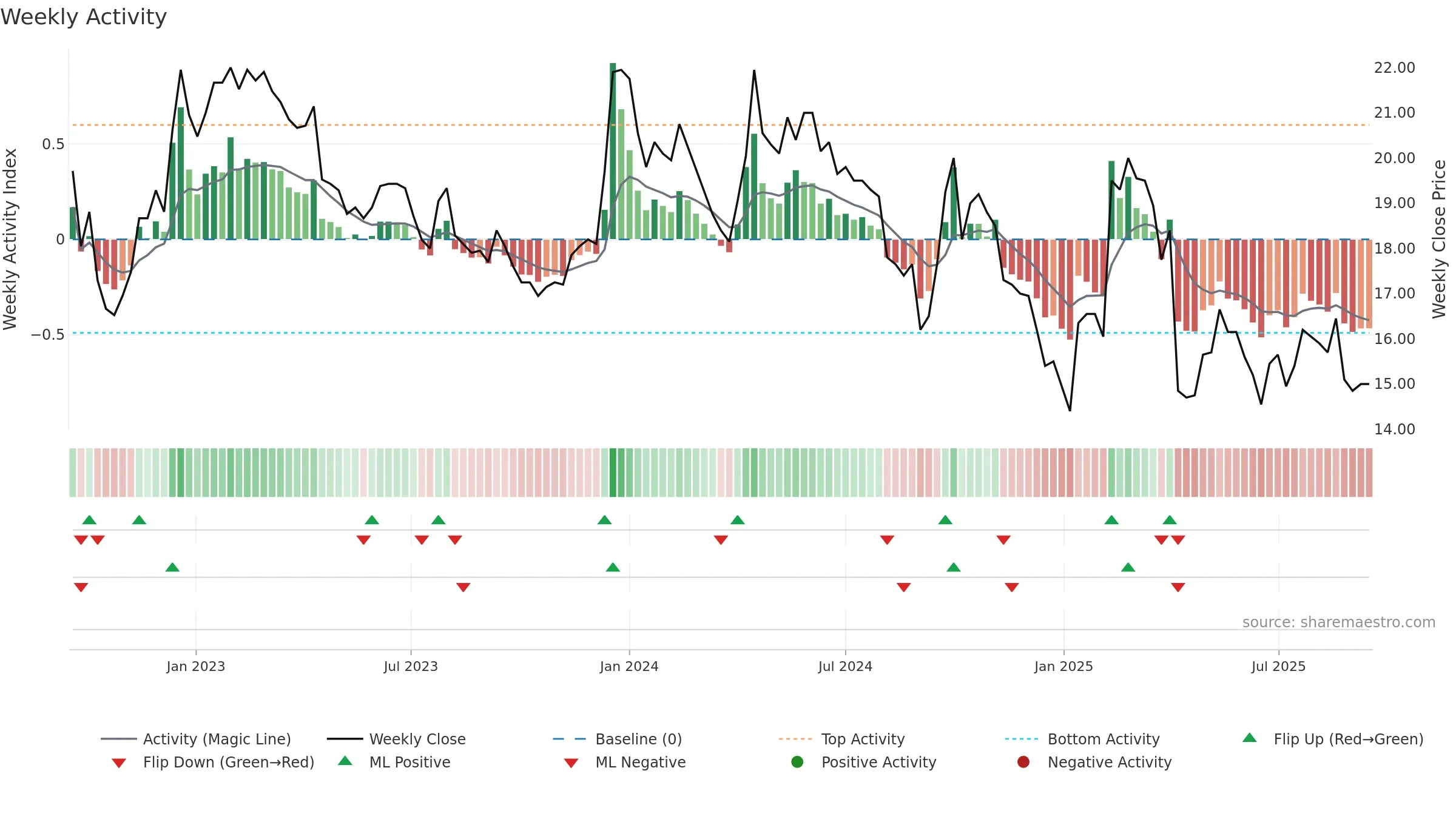Image resolution: width=1456 pixels, height=819 pixels.
Task: Select the Jul 2024 x-axis label
Action: pyautogui.click(x=845, y=666)
